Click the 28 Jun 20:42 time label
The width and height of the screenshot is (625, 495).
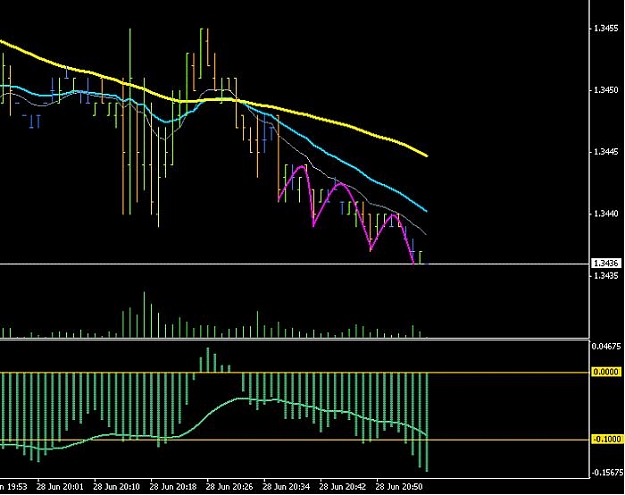[x=343, y=487]
